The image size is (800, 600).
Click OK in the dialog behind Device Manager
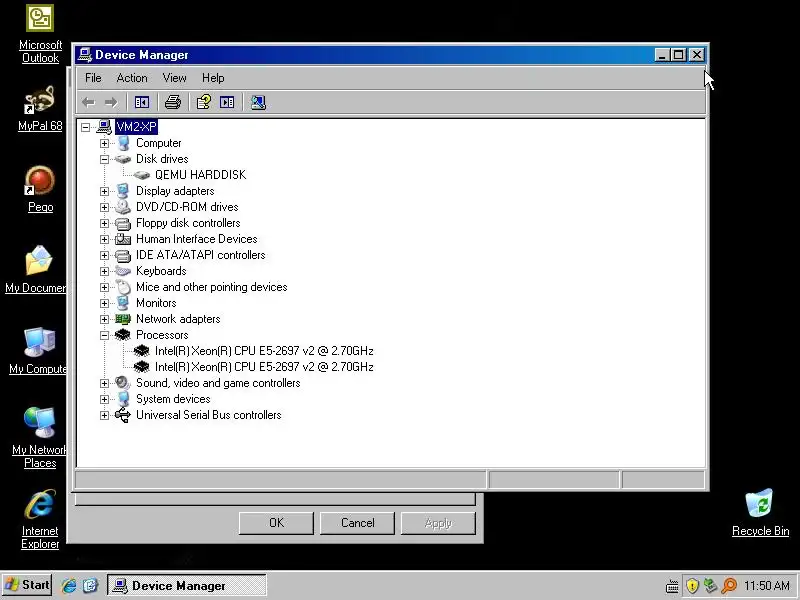(276, 523)
